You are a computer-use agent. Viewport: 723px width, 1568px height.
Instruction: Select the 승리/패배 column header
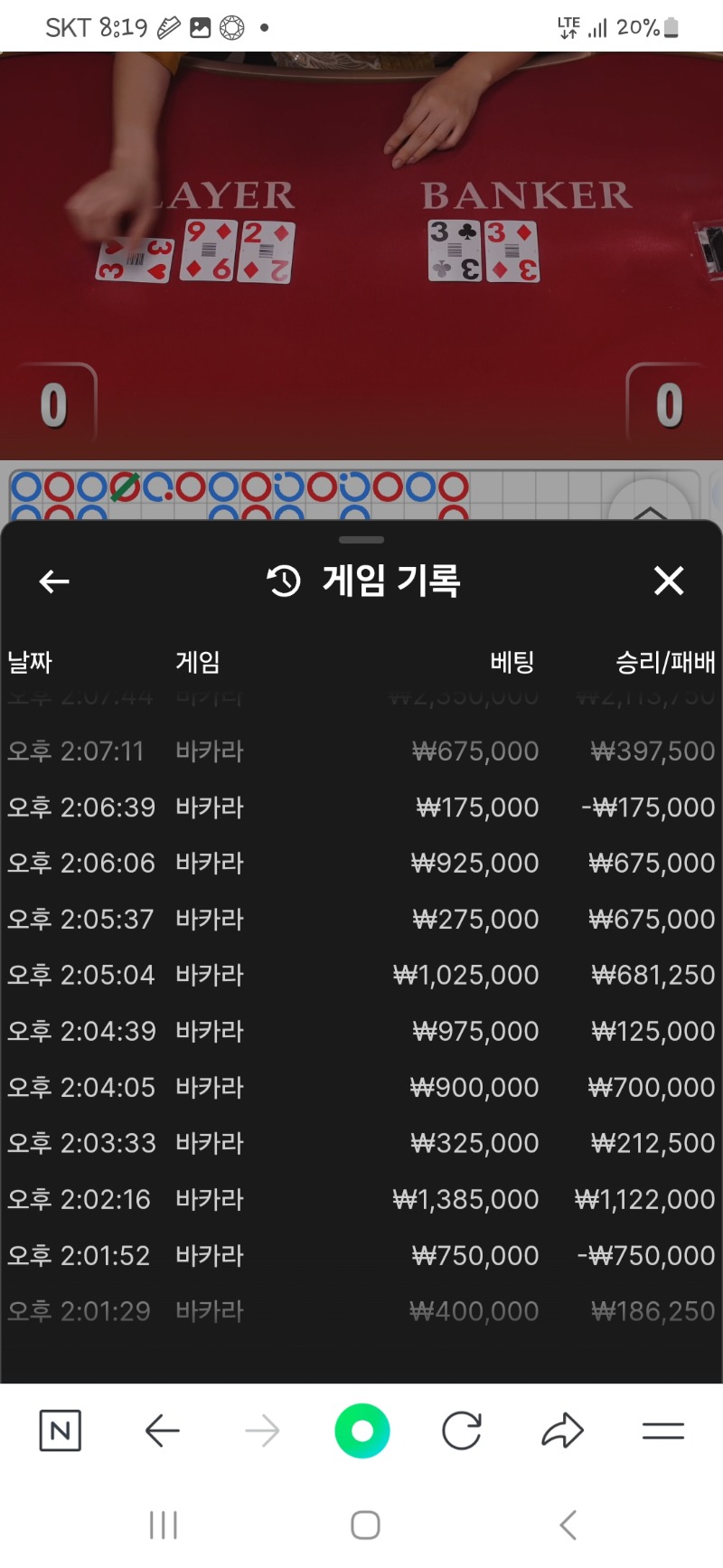[665, 662]
